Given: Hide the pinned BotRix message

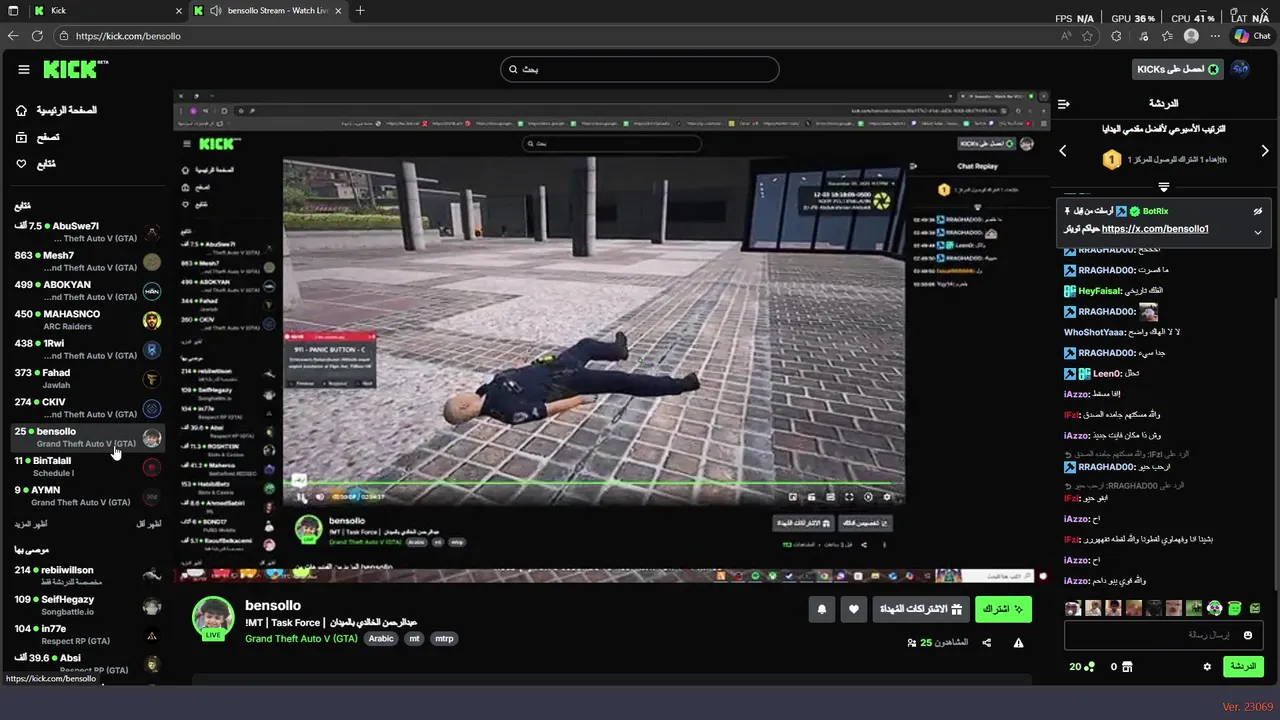Looking at the screenshot, I should coord(1258,211).
